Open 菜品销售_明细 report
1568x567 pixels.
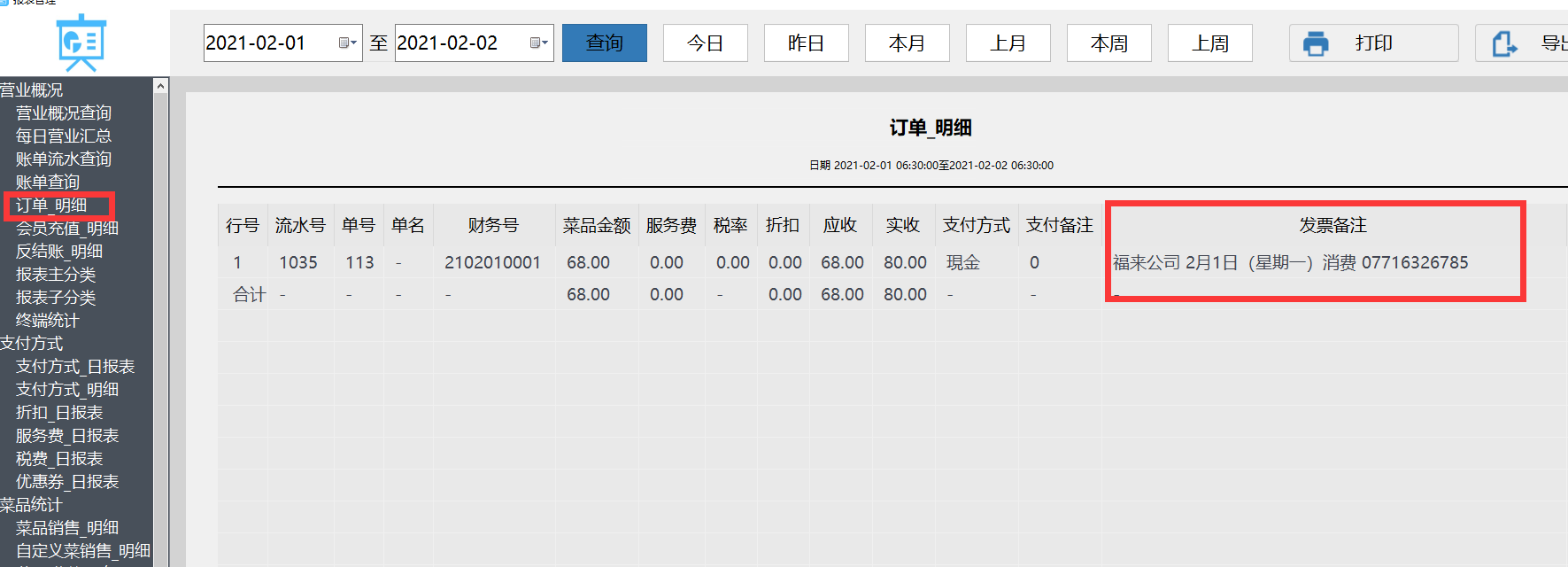67,527
